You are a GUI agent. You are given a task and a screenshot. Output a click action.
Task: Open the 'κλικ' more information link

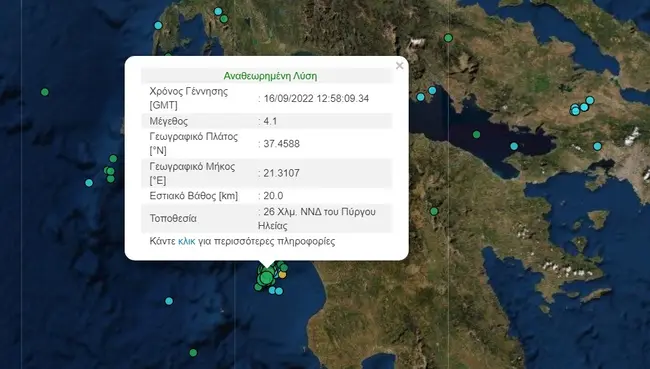187,241
